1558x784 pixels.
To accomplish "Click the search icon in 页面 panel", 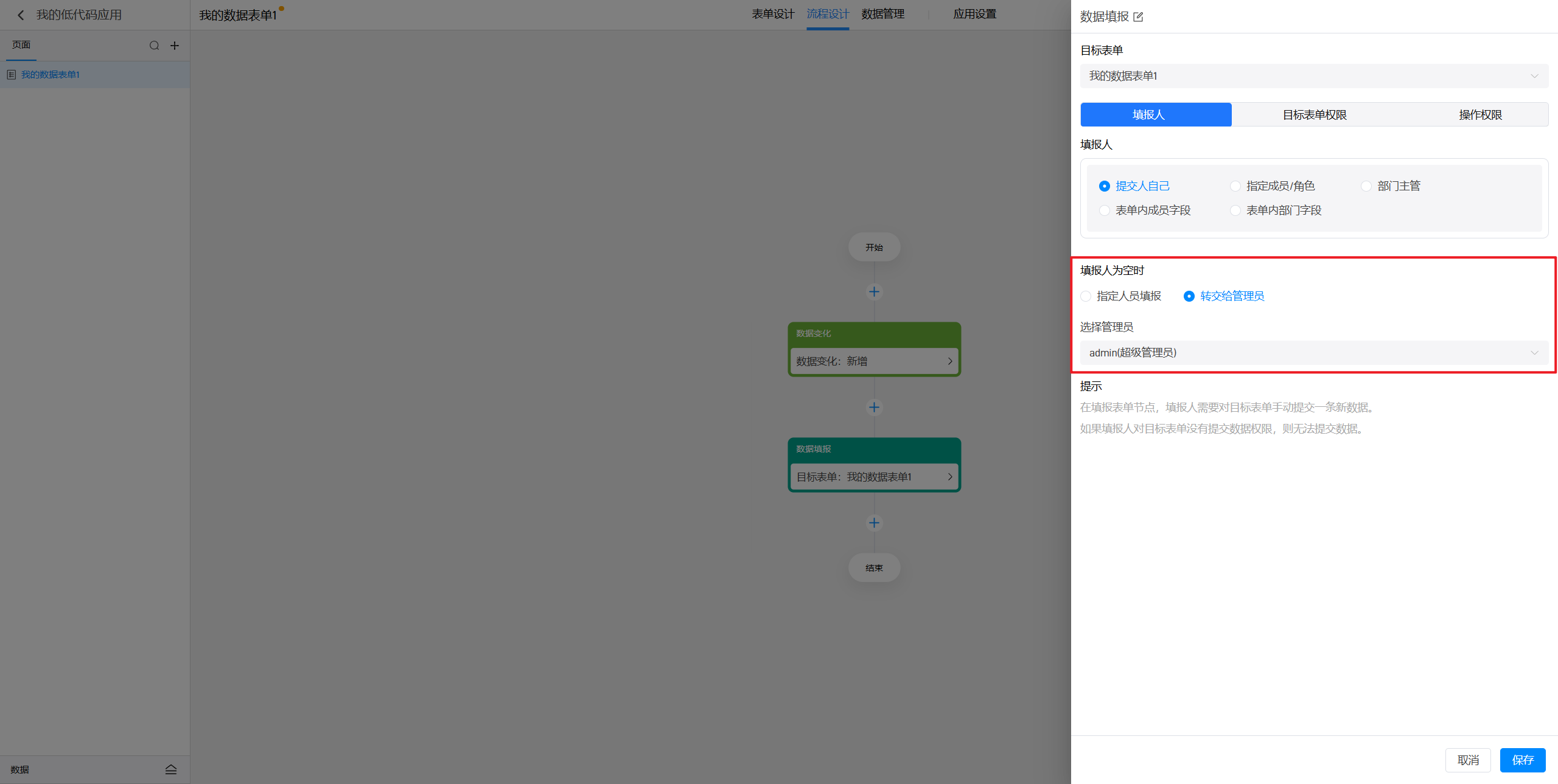I will coord(154,46).
